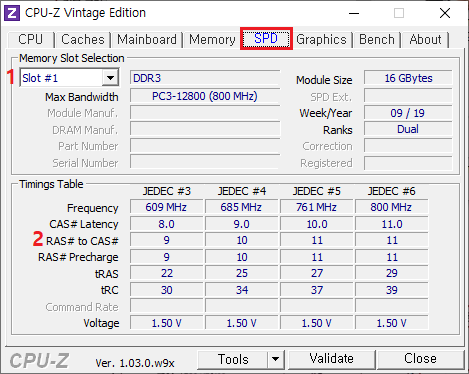This screenshot has width=469, height=374.
Task: Click the tRAS value 22
Action: [x=166, y=273]
